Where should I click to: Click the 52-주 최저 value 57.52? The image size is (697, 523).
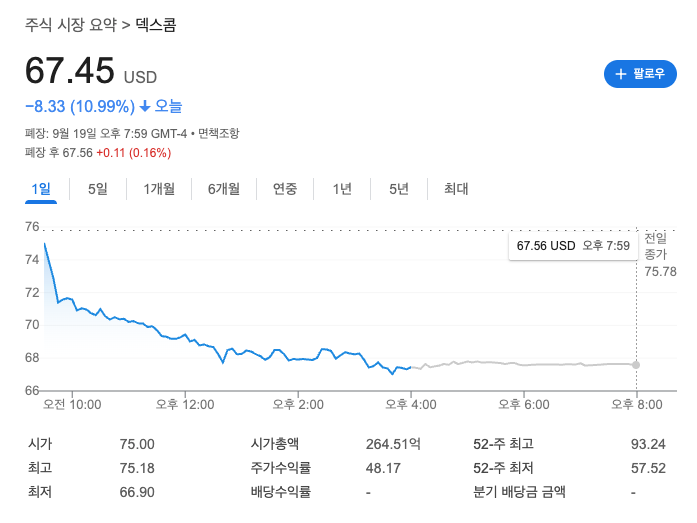tap(648, 468)
